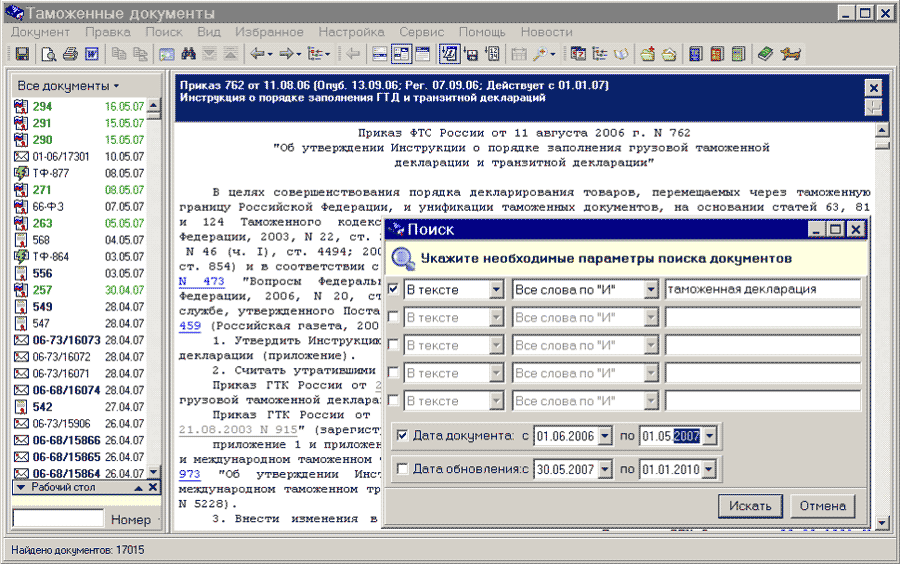900x564 pixels.
Task: Click the forward arrow navigation icon
Action: pos(286,54)
